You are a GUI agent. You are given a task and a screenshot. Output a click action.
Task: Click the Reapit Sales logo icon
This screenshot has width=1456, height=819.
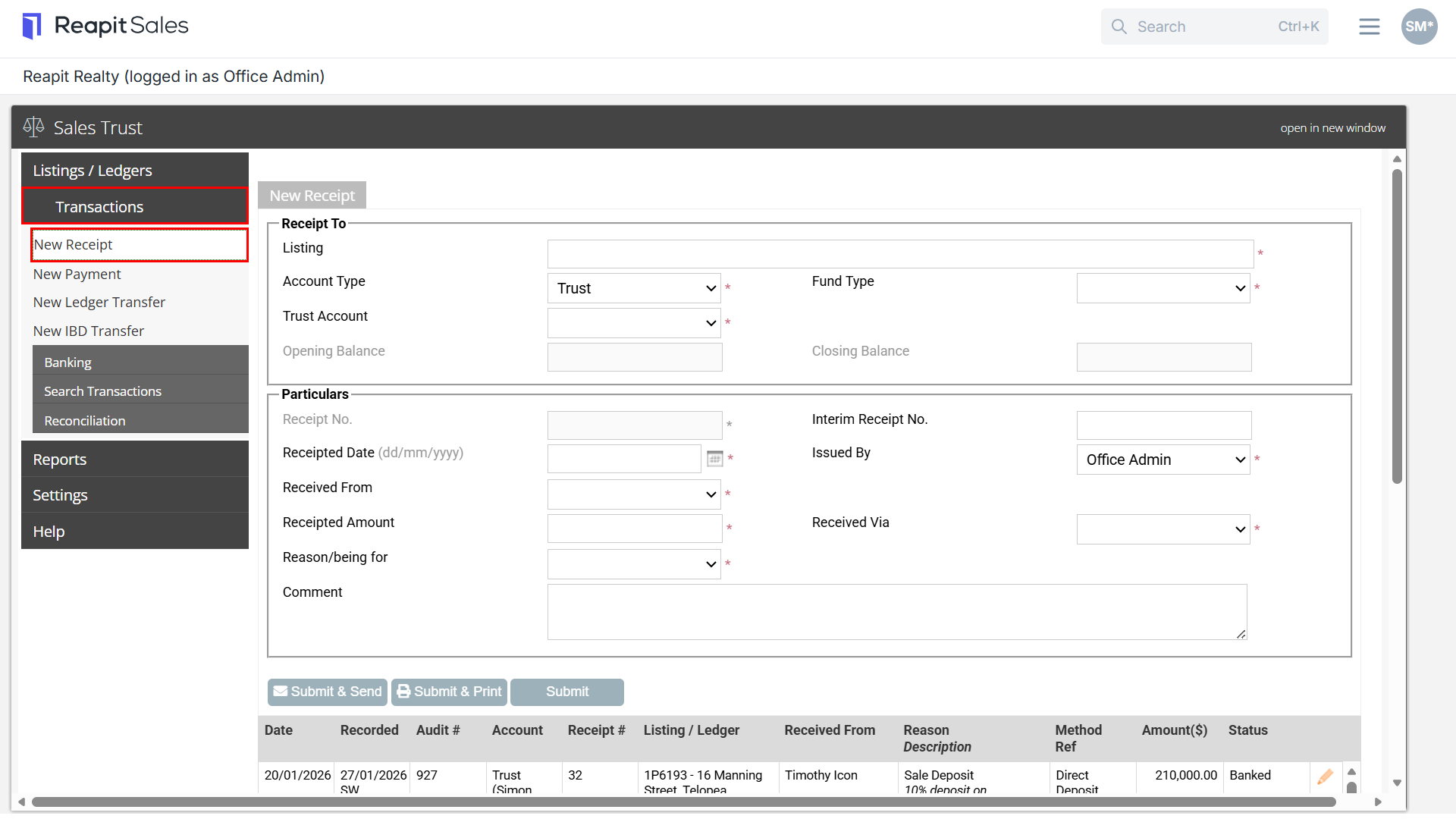tap(32, 26)
